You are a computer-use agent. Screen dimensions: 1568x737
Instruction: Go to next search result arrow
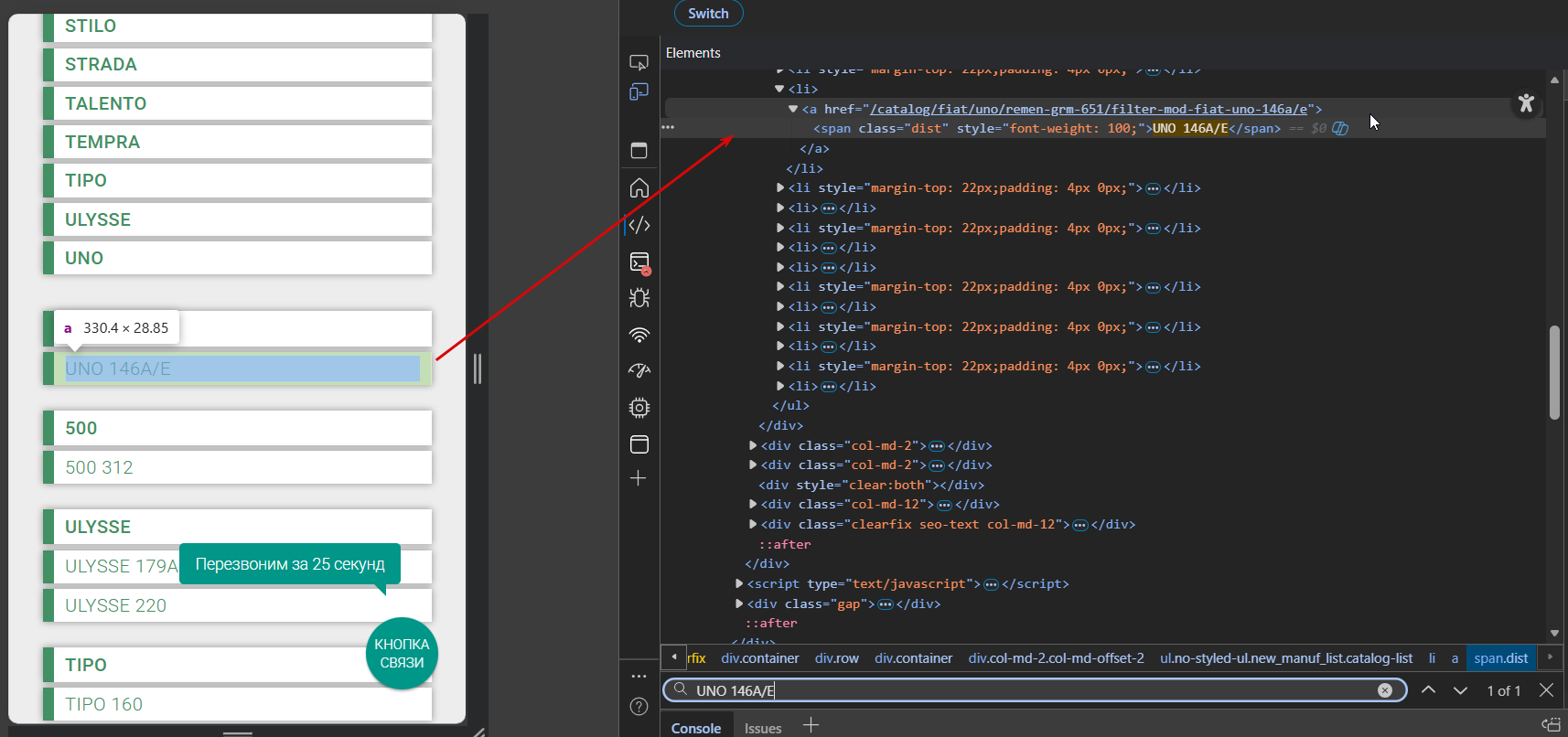(1460, 690)
